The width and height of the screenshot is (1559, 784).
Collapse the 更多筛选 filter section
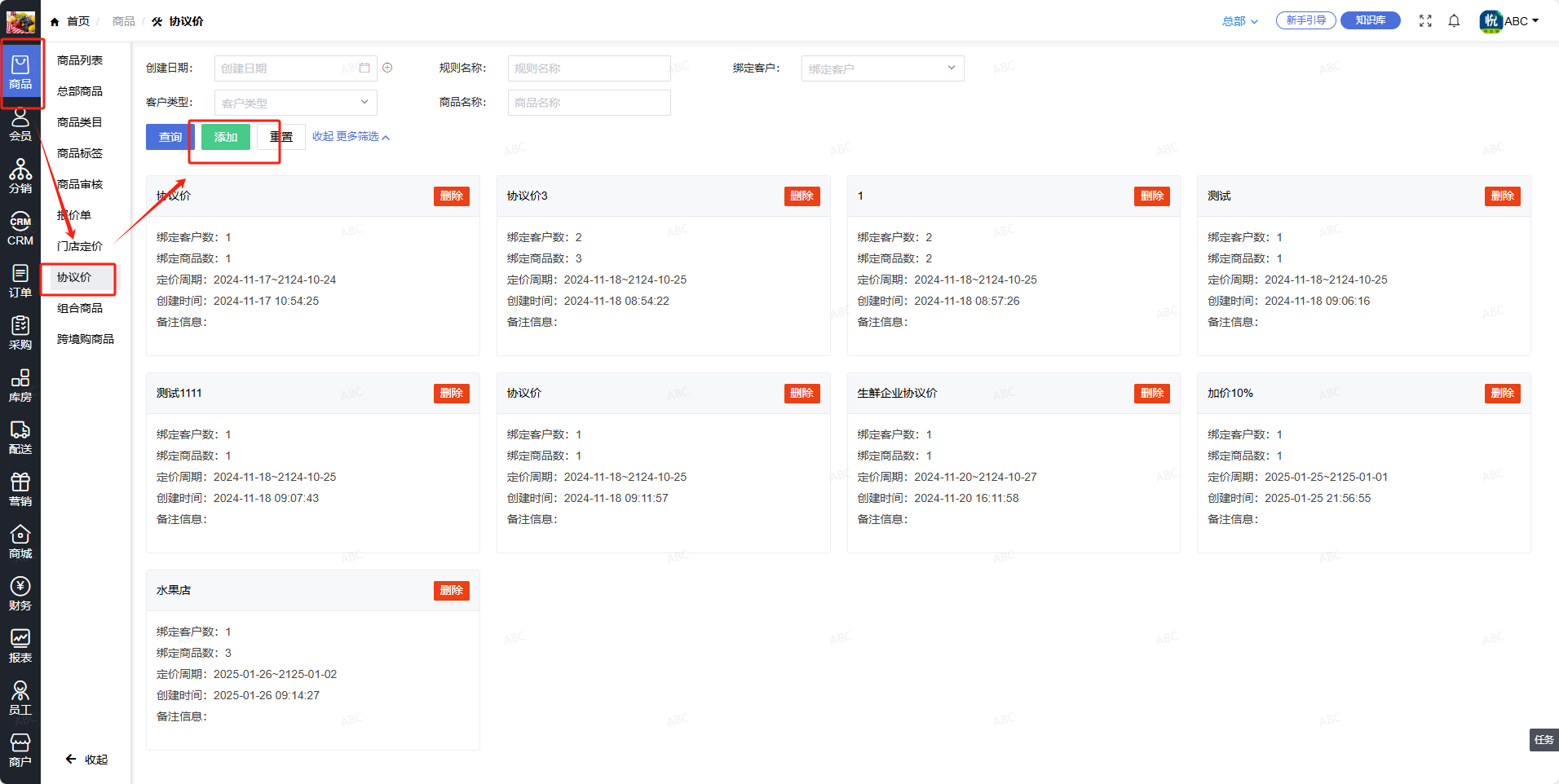tap(351, 137)
